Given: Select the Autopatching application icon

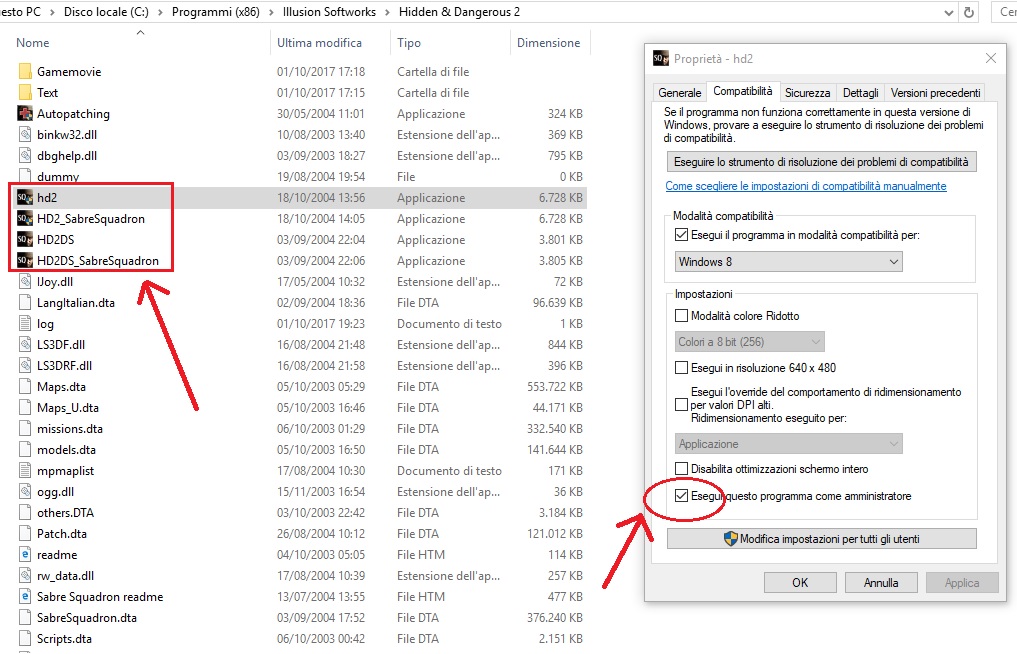Looking at the screenshot, I should point(25,114).
